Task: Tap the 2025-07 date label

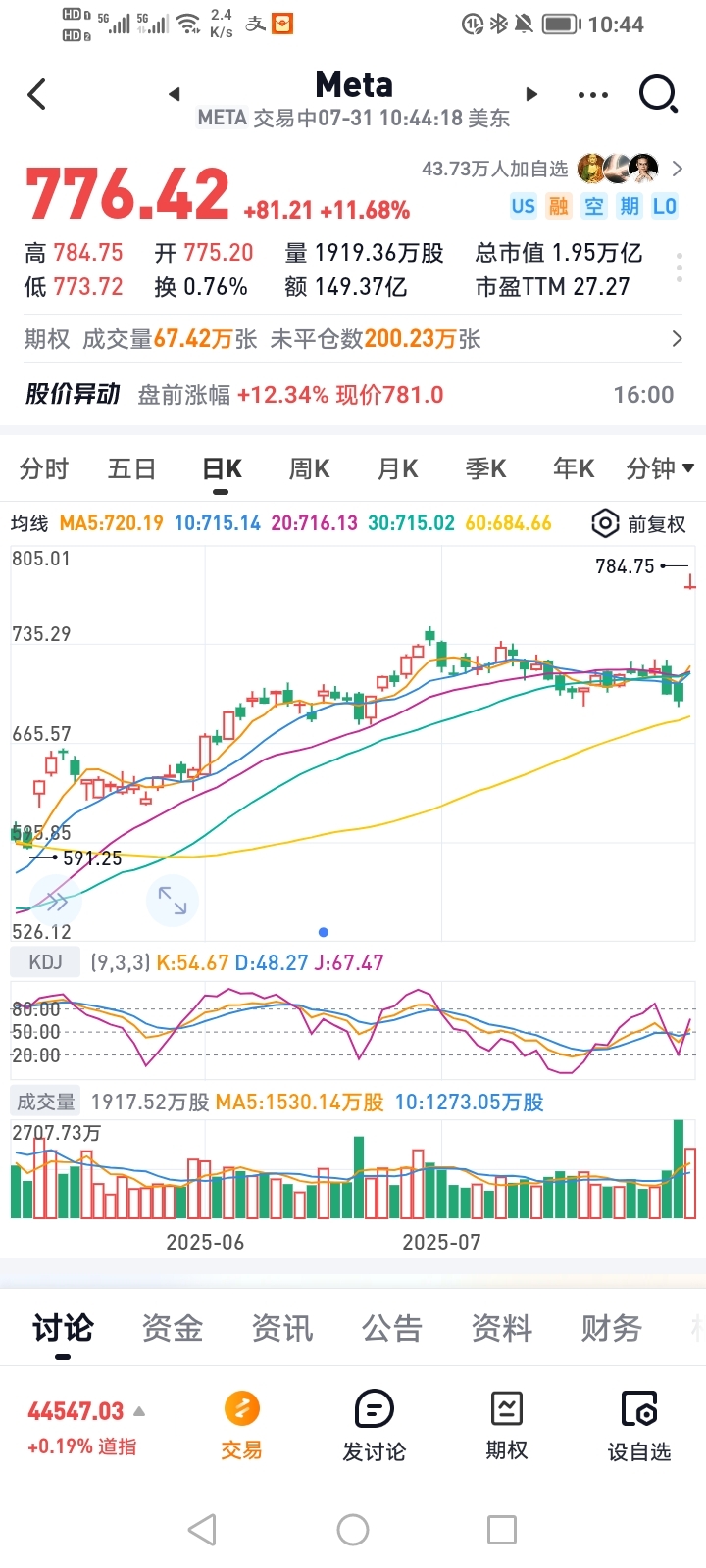Action: pos(441,1242)
